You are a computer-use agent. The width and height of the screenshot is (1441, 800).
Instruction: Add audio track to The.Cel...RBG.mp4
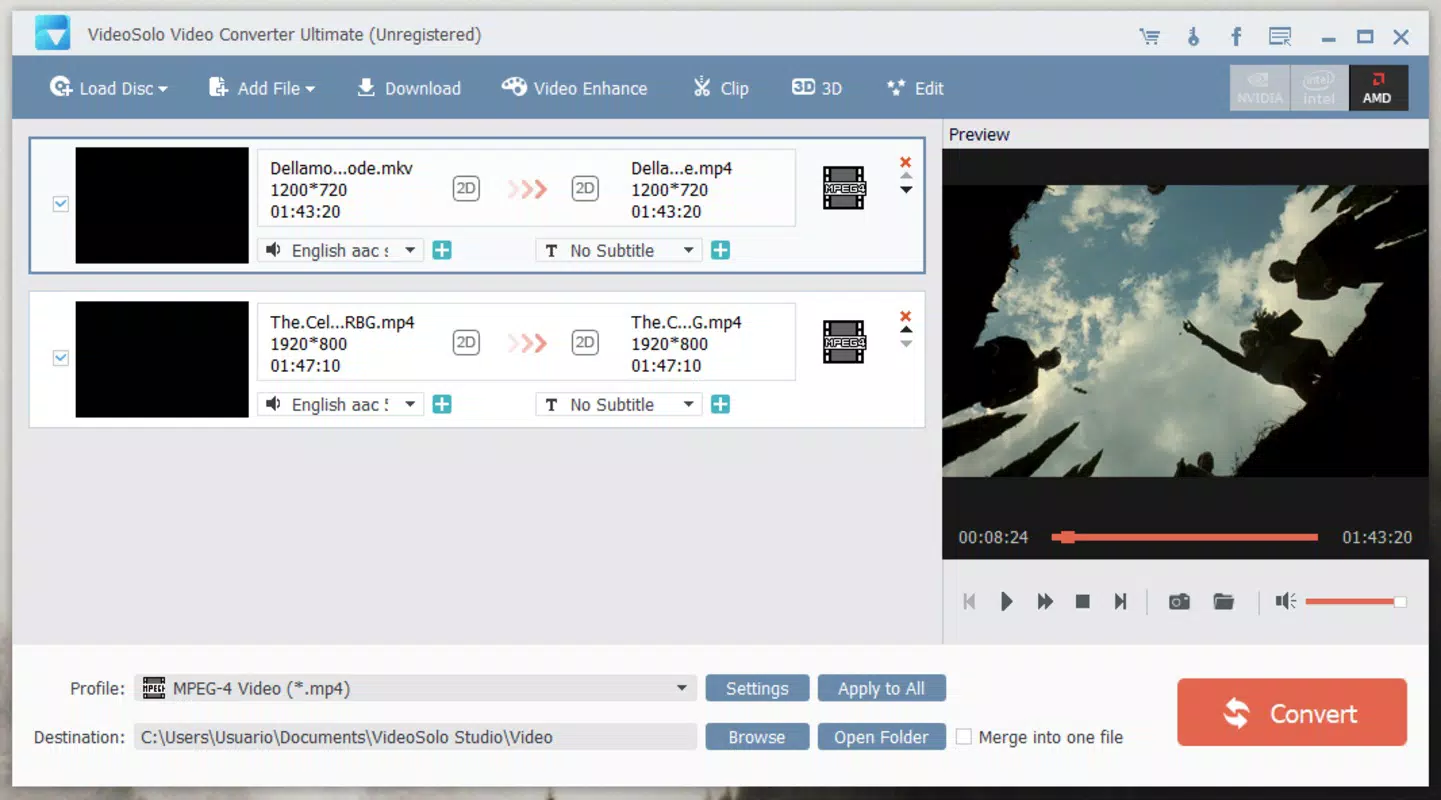coord(442,404)
